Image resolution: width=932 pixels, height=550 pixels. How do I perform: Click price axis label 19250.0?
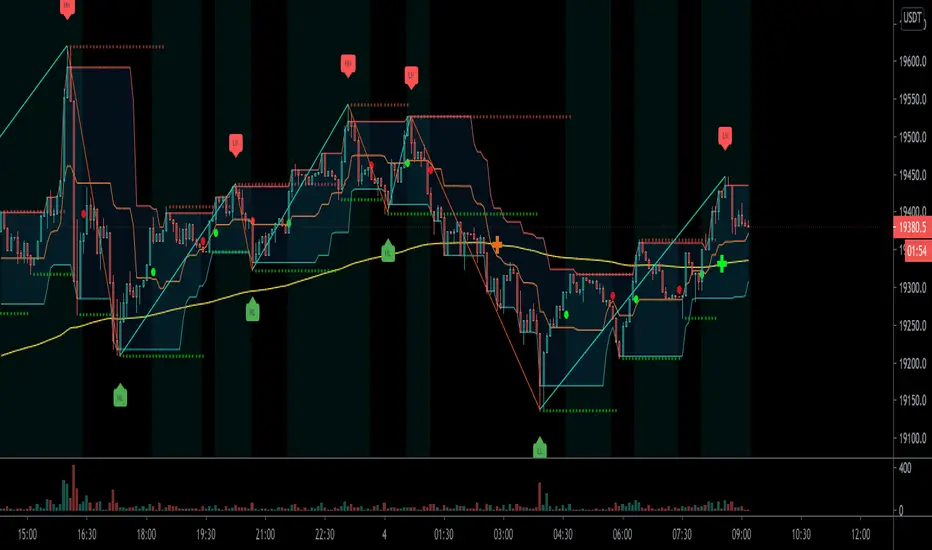(912, 326)
